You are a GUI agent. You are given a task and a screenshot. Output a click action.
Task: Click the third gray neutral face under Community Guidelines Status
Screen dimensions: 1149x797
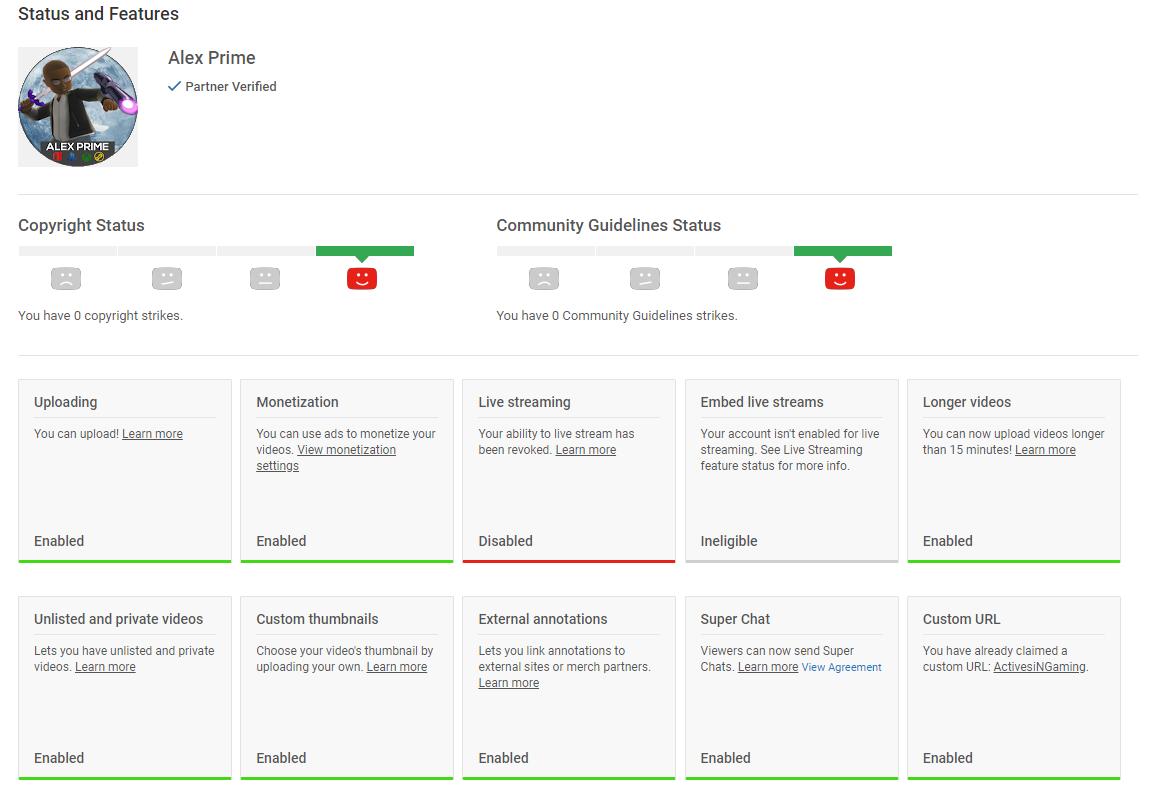pos(743,278)
